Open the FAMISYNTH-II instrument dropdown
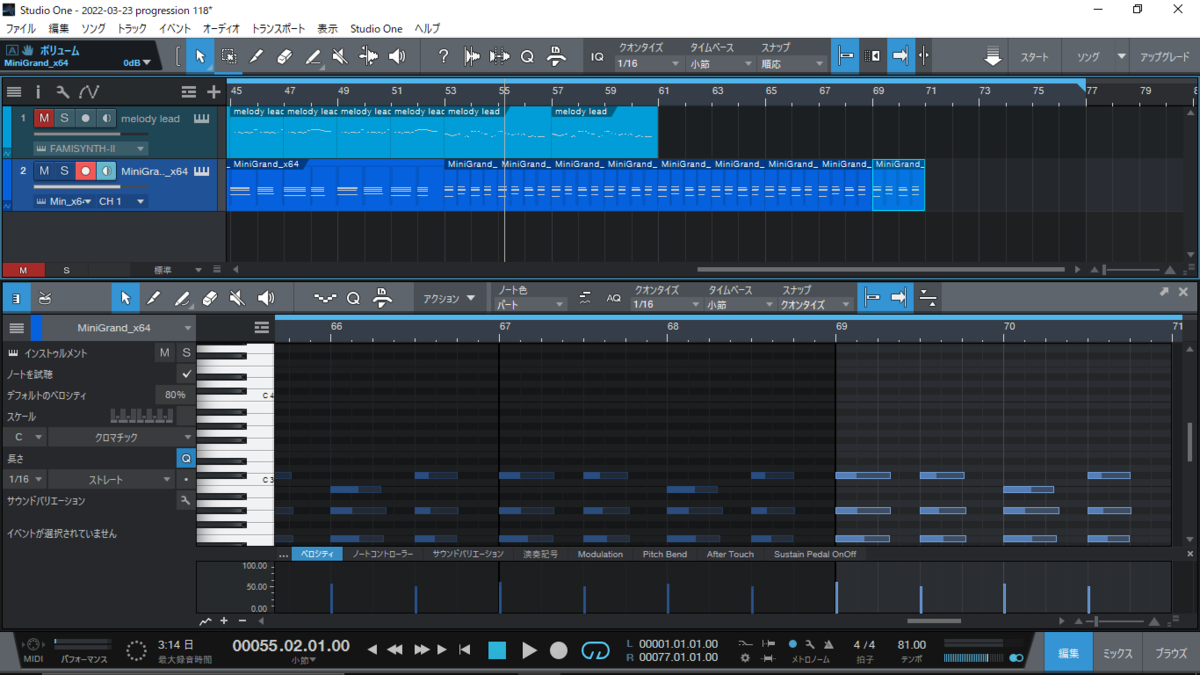 (91, 148)
